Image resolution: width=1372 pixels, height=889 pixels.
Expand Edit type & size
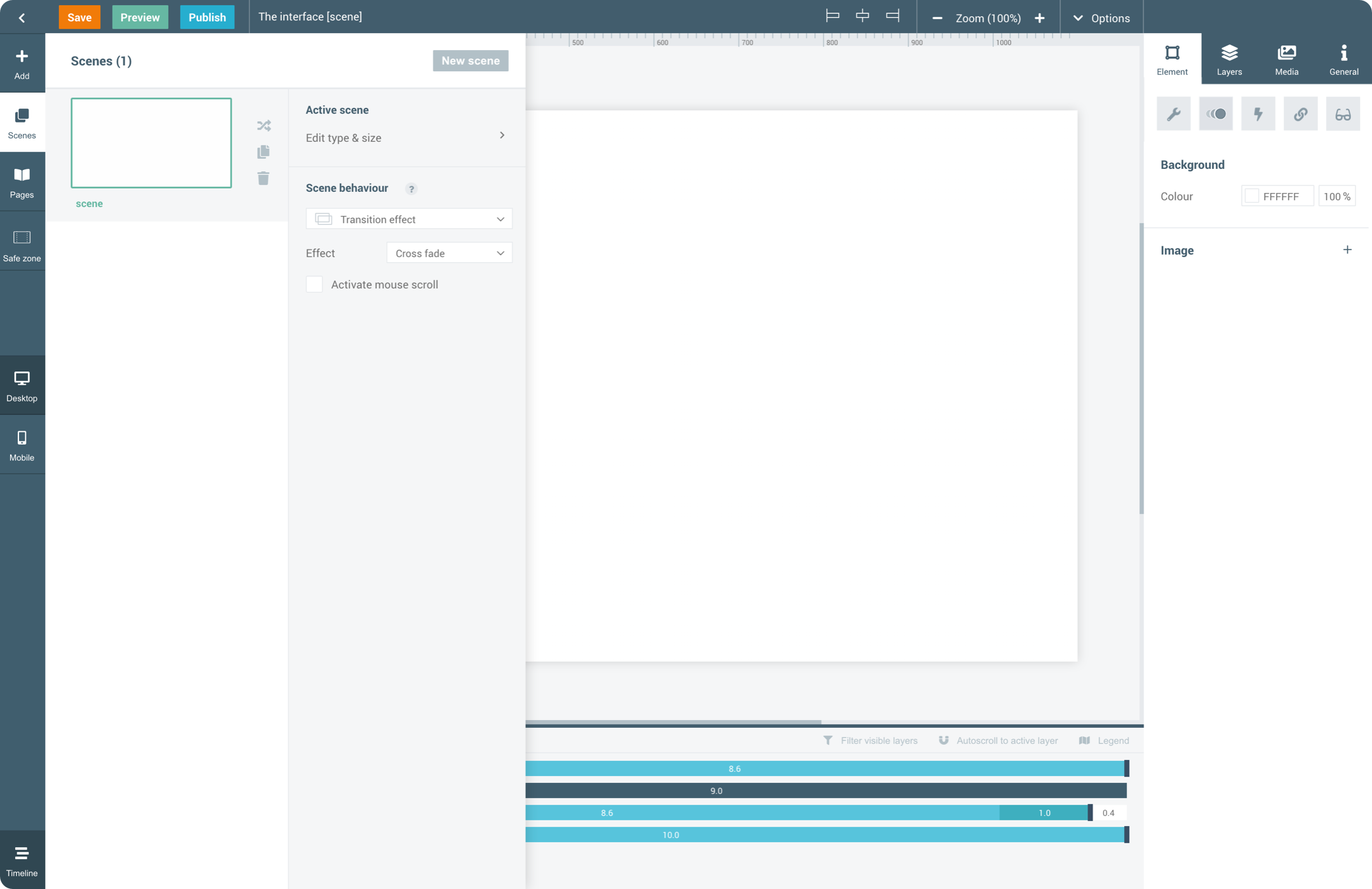coord(407,137)
